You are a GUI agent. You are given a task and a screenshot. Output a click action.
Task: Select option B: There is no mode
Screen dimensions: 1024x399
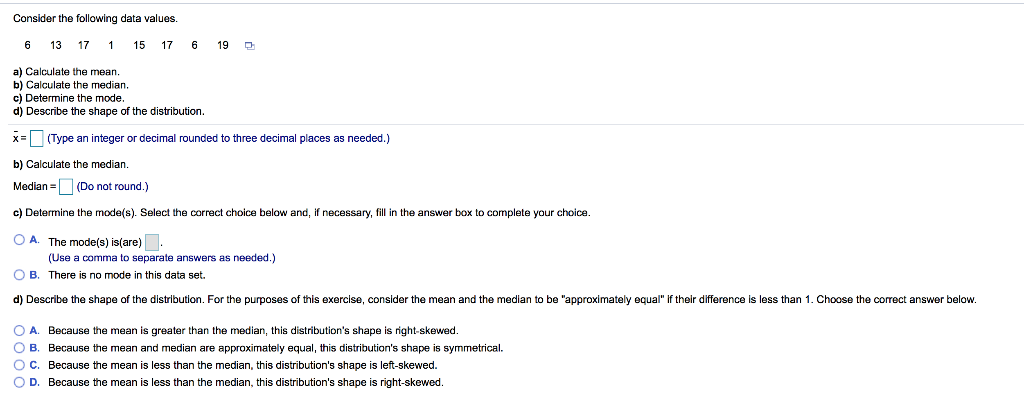click(x=20, y=275)
